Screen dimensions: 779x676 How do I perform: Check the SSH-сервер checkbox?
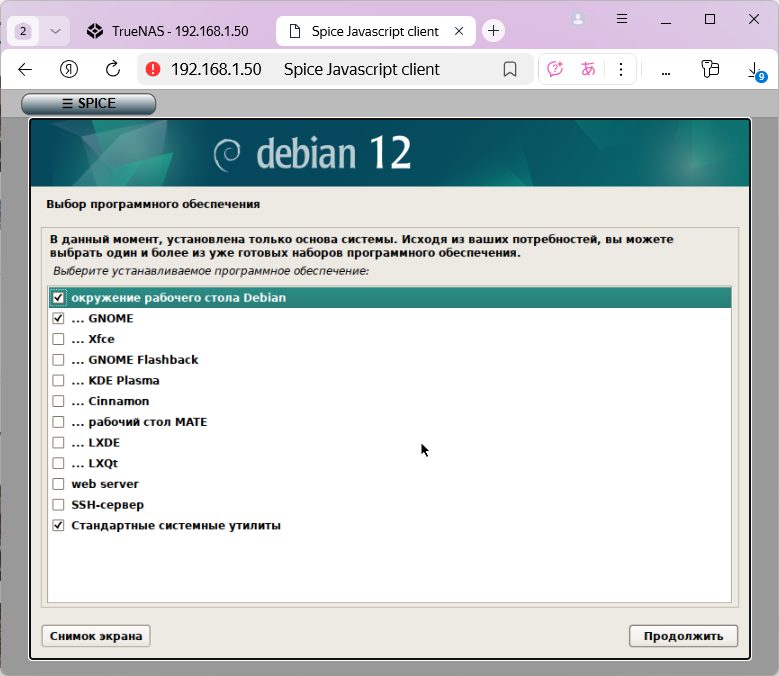(58, 505)
